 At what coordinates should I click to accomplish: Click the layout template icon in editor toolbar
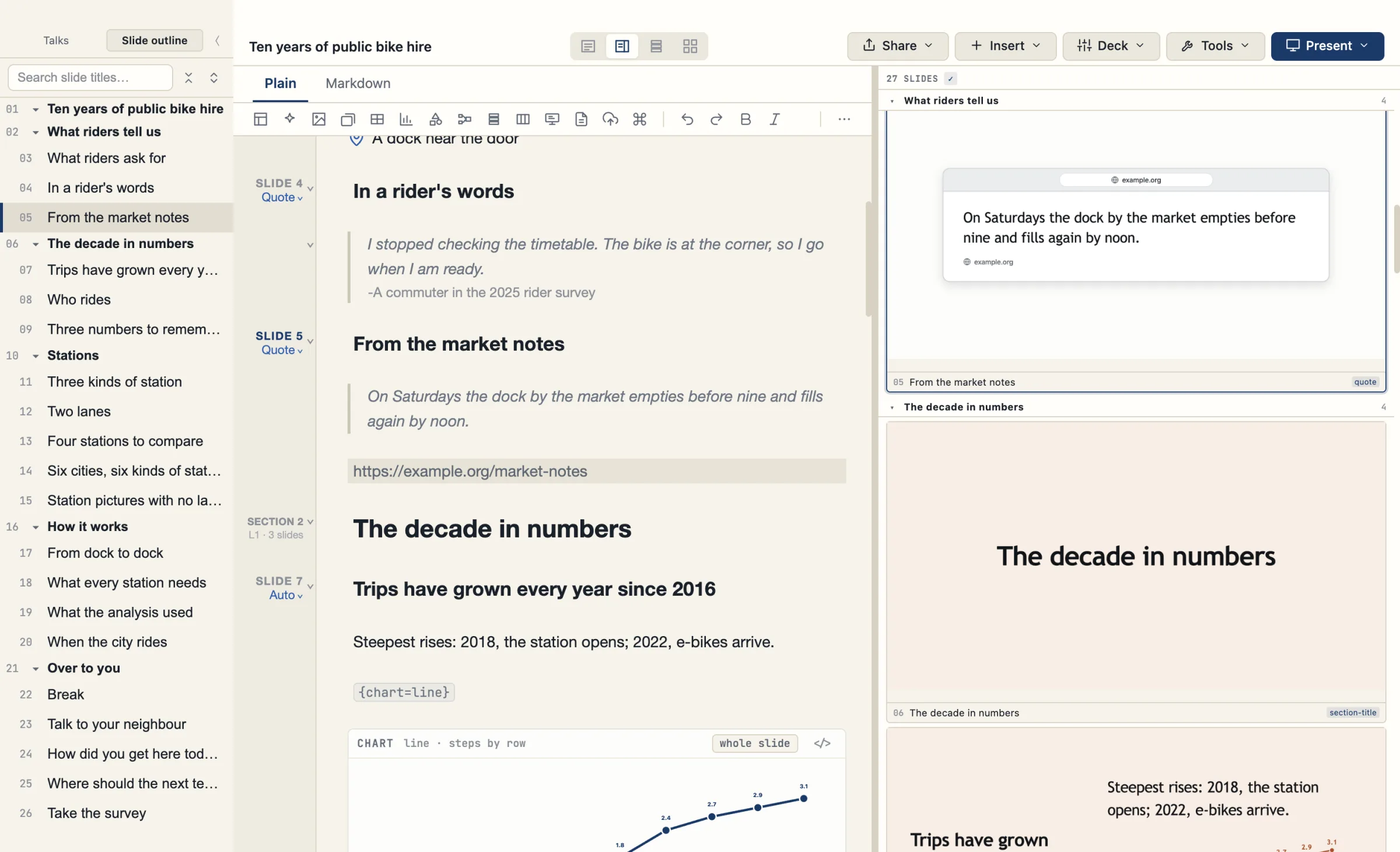pyautogui.click(x=260, y=119)
